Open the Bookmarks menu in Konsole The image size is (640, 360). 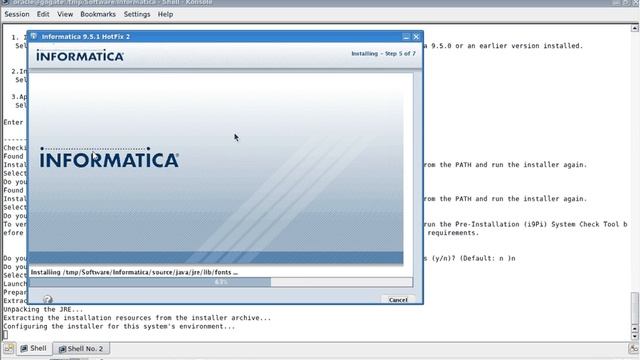pyautogui.click(x=98, y=14)
